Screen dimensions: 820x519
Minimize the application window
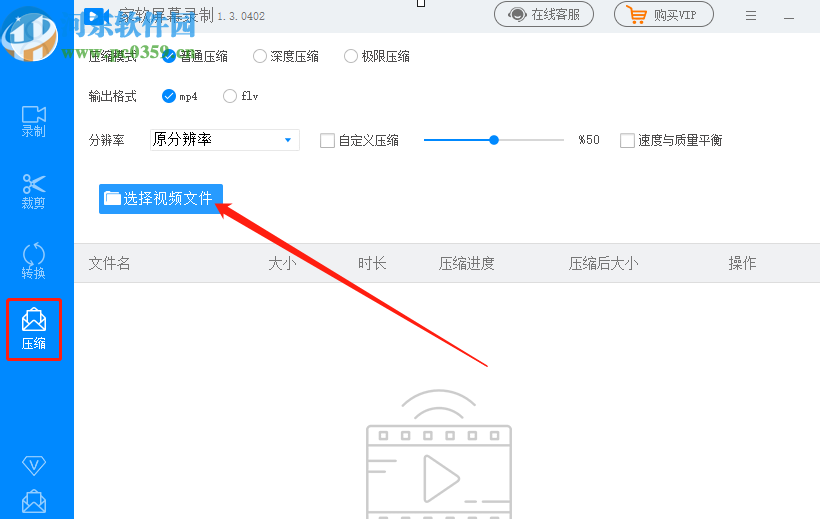coord(789,18)
